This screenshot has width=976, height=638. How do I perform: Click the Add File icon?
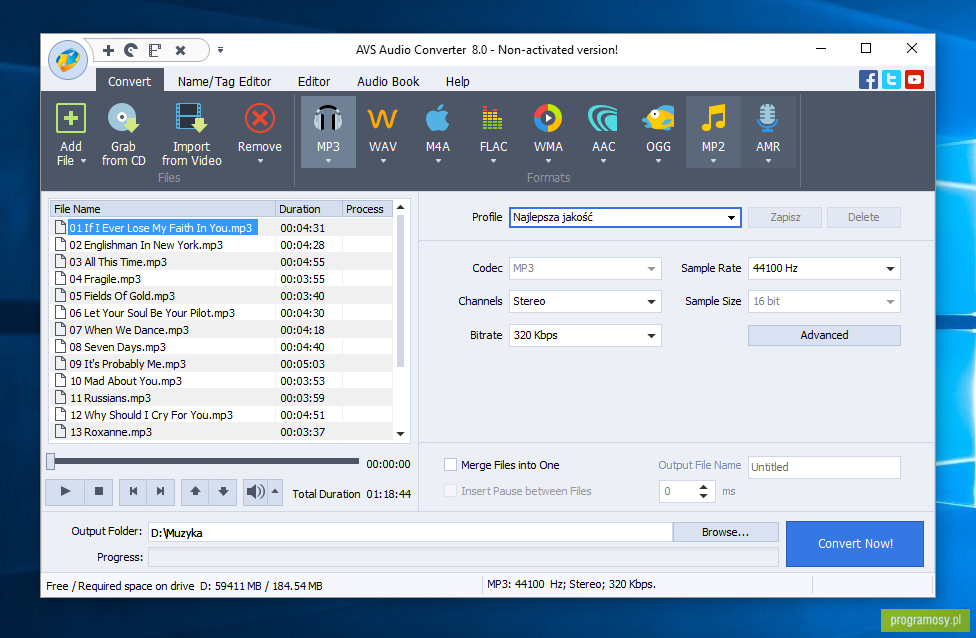pos(70,118)
